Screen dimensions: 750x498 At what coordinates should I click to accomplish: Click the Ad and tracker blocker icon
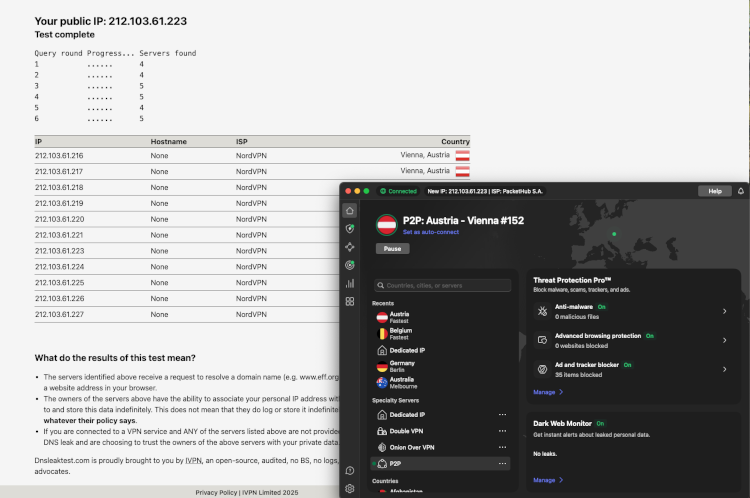tap(542, 369)
